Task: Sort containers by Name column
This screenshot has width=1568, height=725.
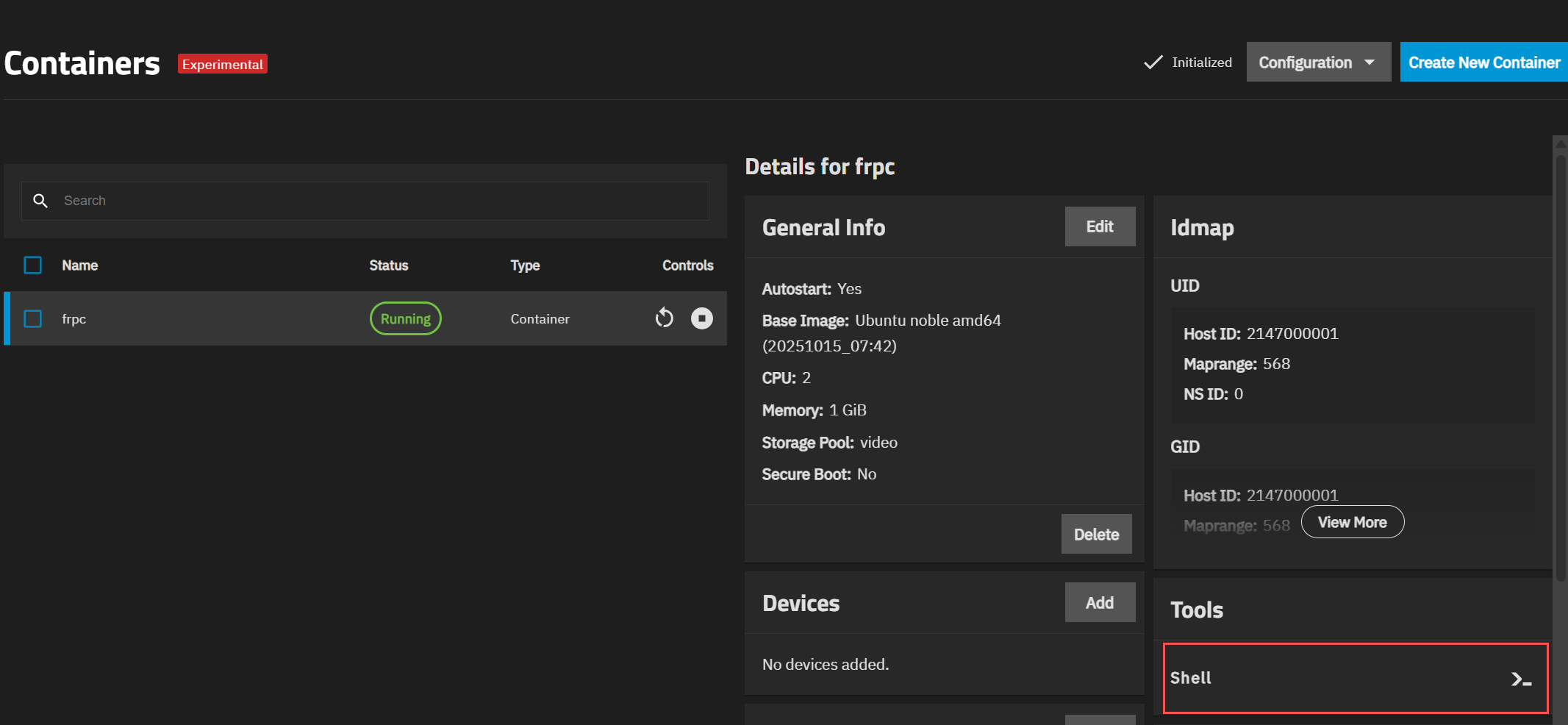Action: point(80,265)
